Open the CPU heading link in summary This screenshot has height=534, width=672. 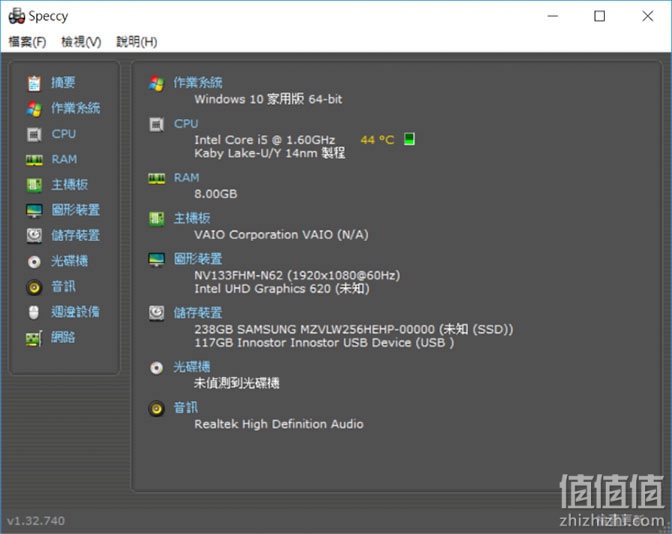coord(186,124)
